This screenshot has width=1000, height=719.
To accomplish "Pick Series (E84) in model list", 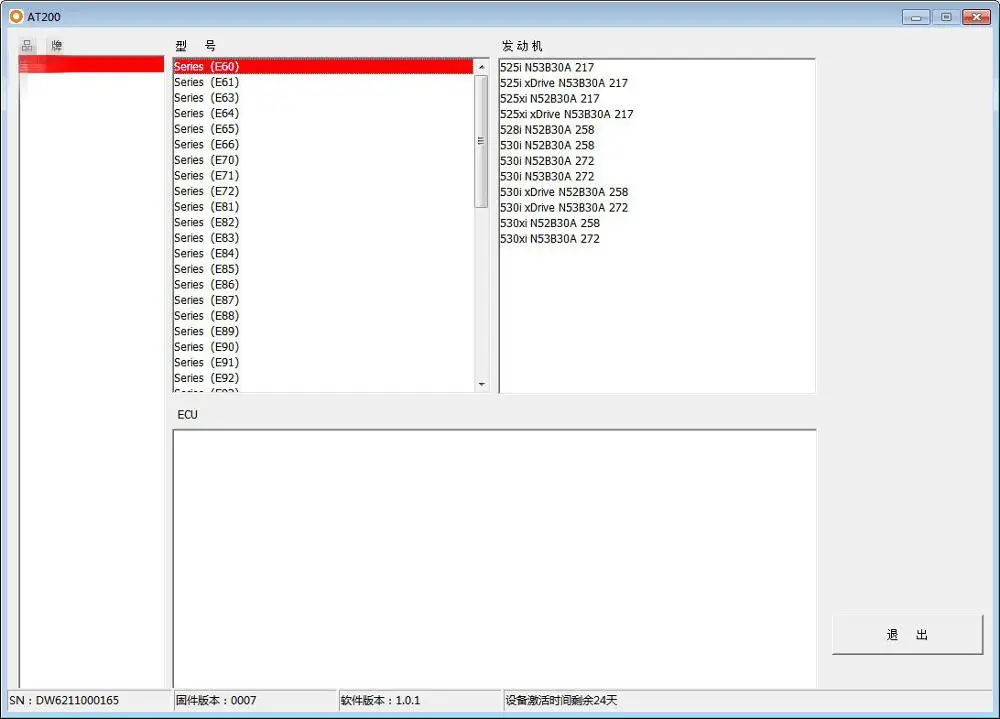I will (206, 253).
